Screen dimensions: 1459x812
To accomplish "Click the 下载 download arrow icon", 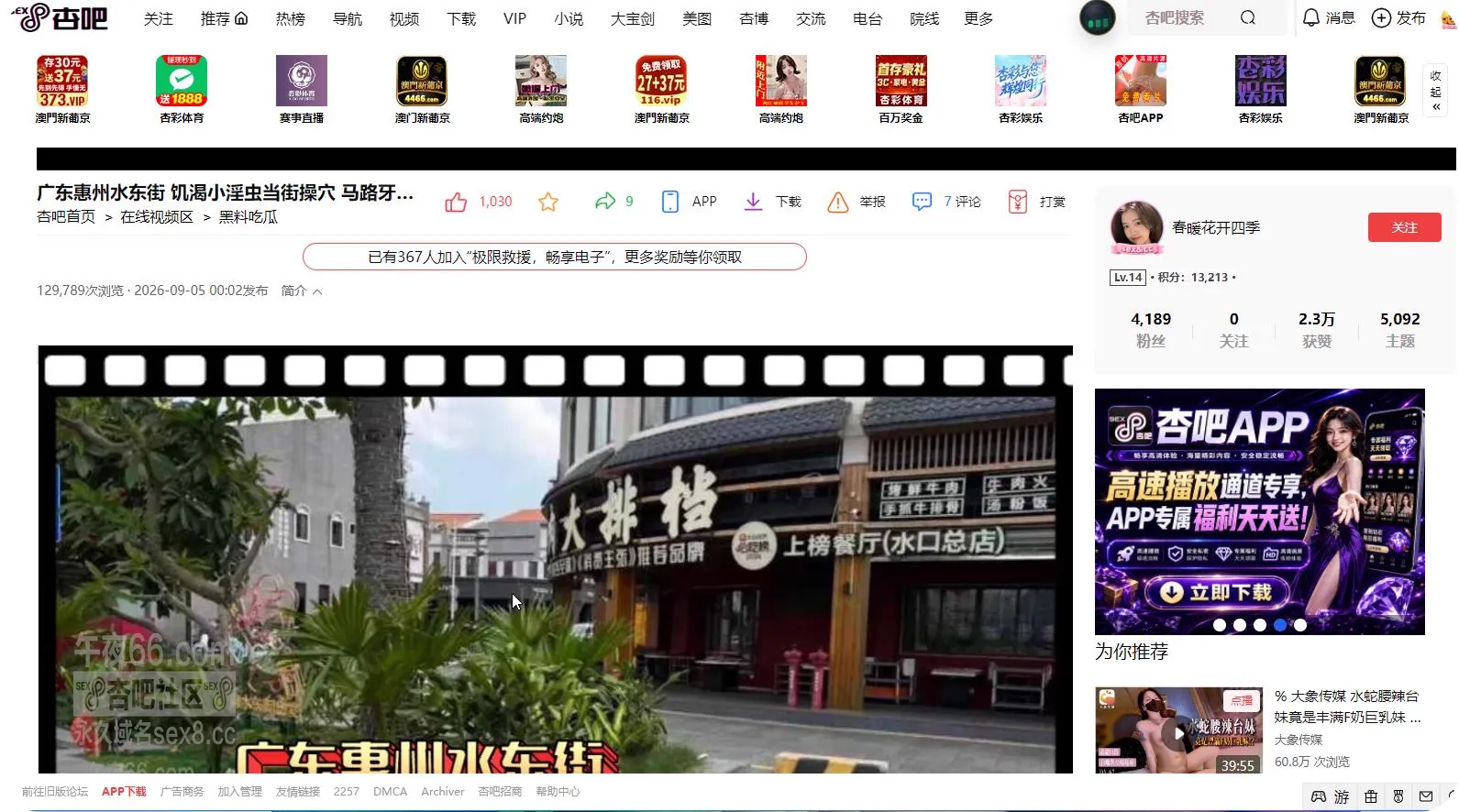I will coord(753,202).
